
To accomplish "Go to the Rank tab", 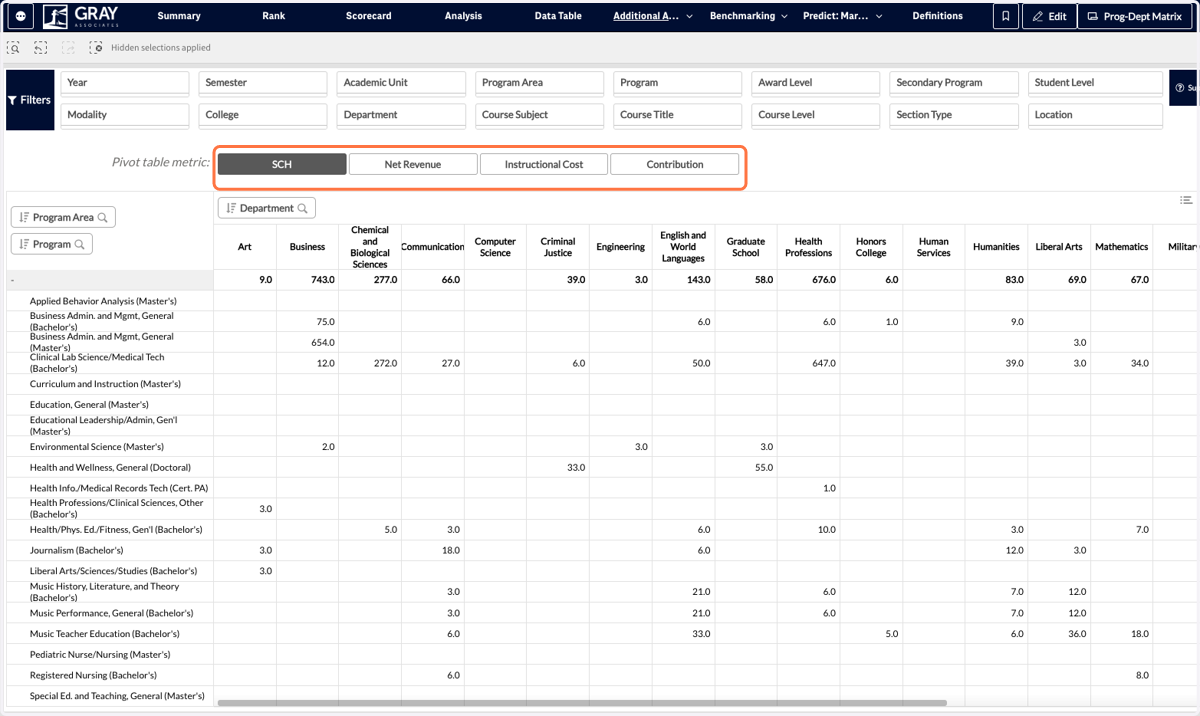I will (x=273, y=16).
